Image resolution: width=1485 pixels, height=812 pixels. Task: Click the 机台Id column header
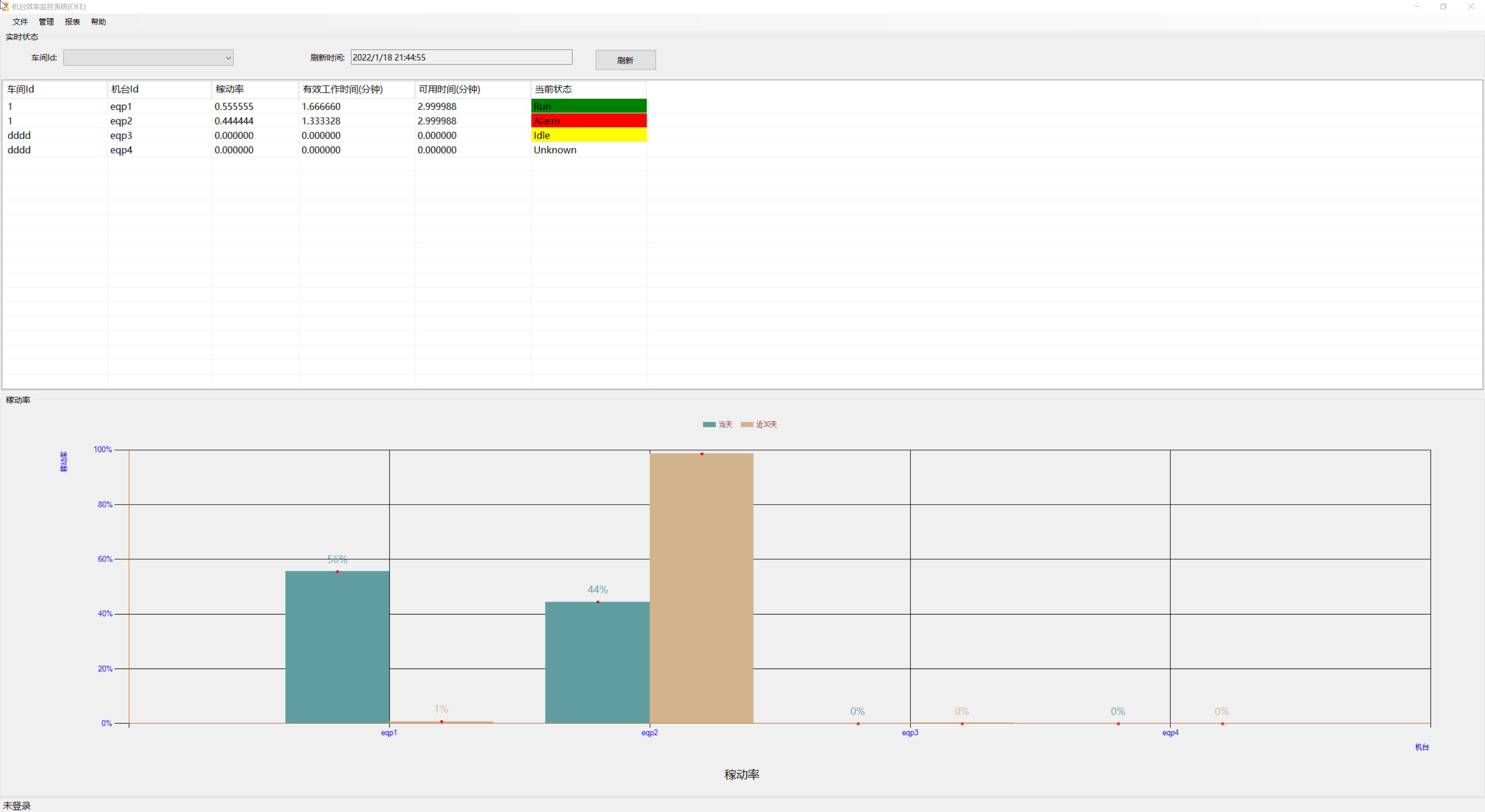159,89
